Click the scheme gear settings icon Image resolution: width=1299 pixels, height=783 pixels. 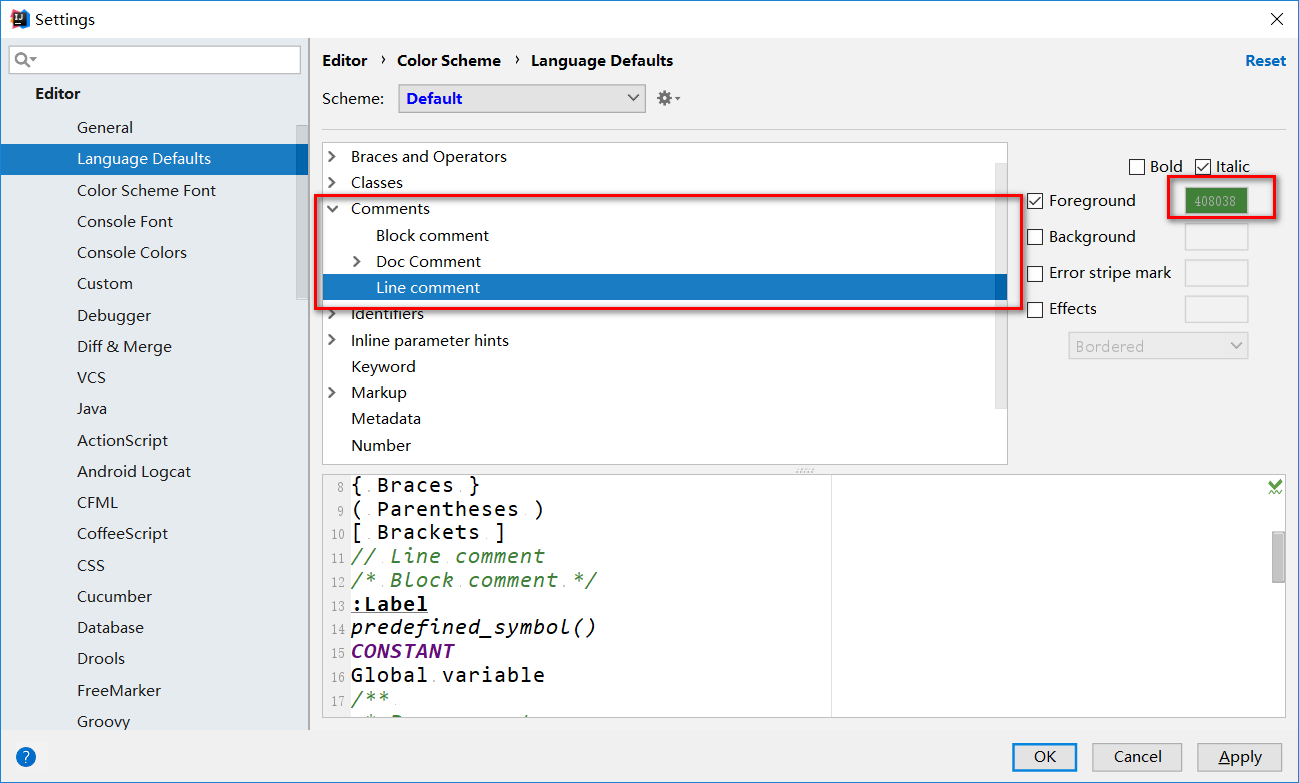(x=666, y=98)
